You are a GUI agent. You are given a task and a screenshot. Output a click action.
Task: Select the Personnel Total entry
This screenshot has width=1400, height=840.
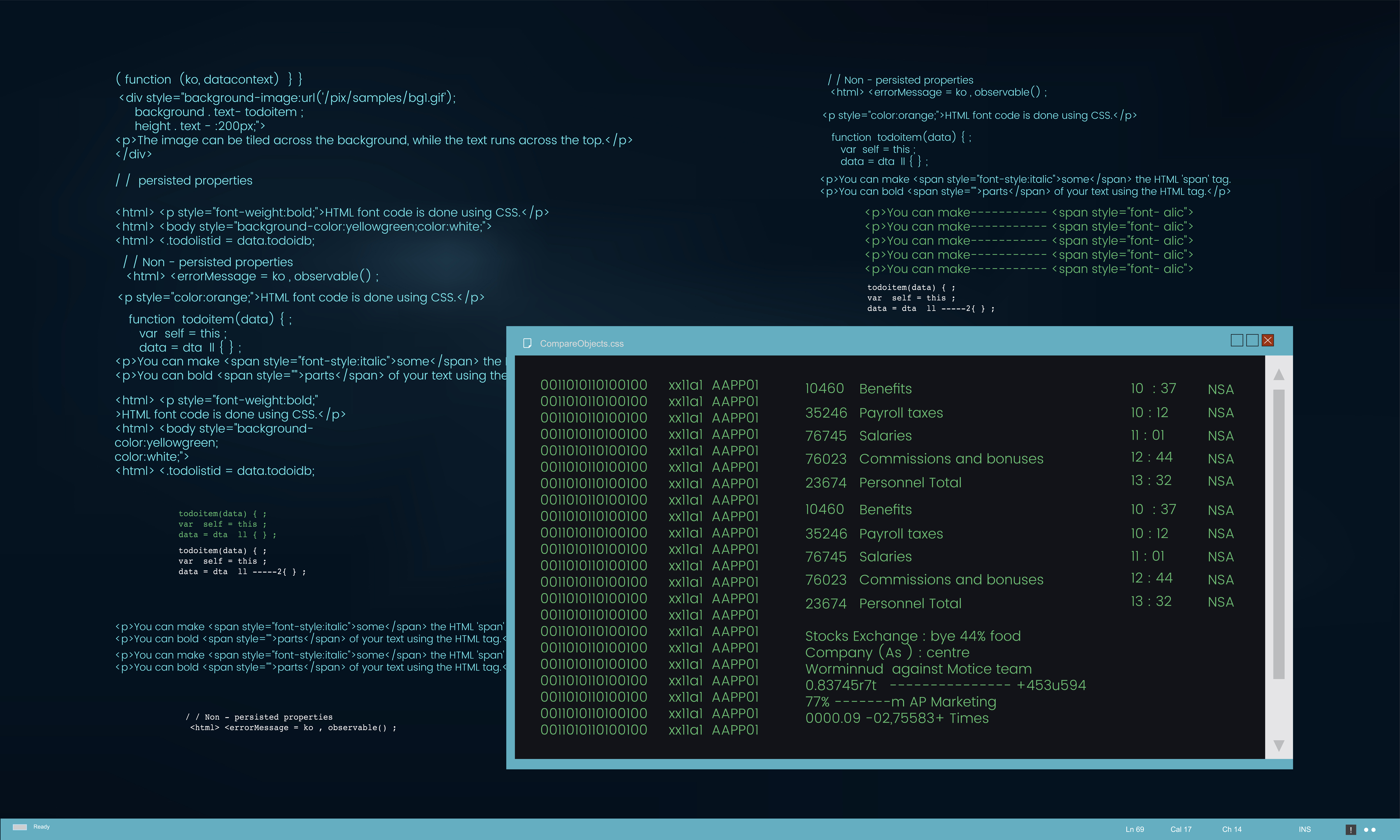(910, 482)
